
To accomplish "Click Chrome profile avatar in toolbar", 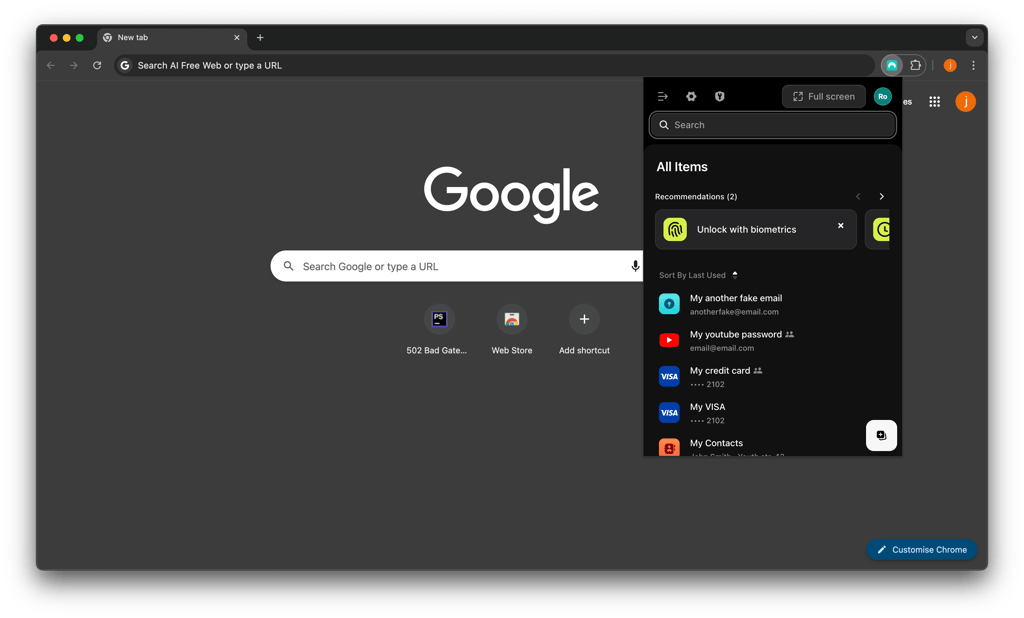I will point(950,65).
